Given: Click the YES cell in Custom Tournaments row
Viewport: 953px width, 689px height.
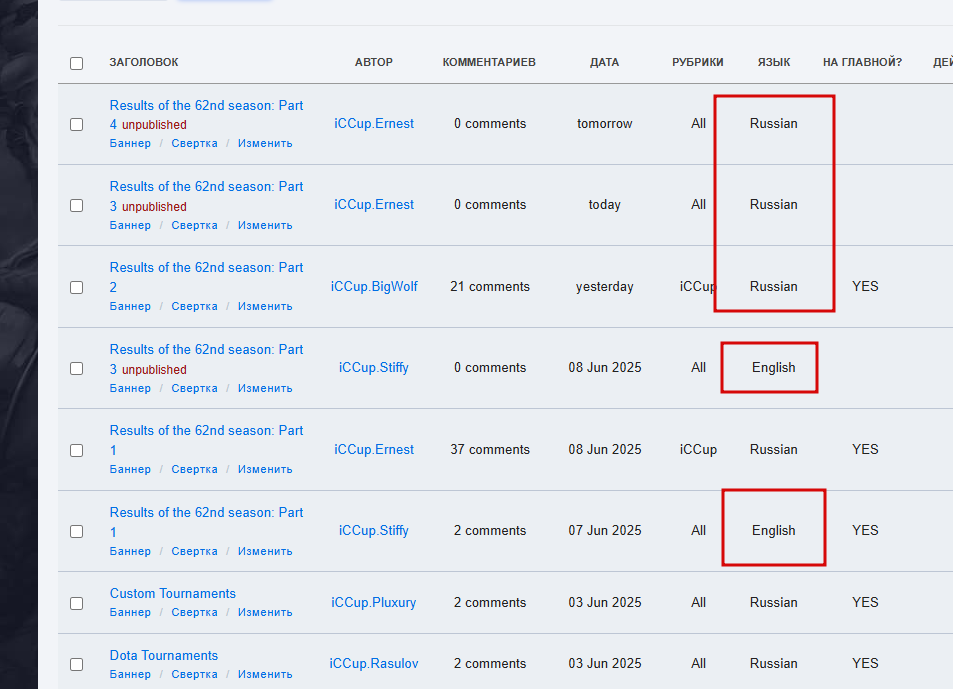Looking at the screenshot, I should 865,602.
